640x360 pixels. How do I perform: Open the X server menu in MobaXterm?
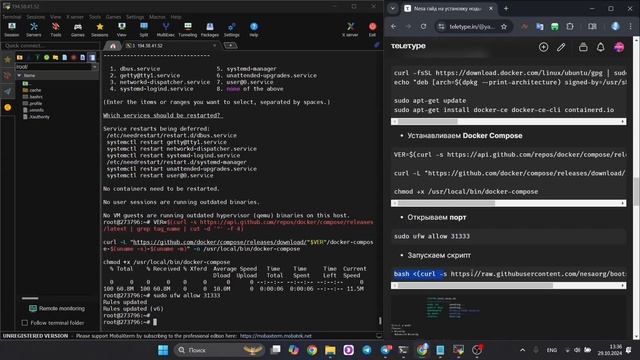[75, 17]
